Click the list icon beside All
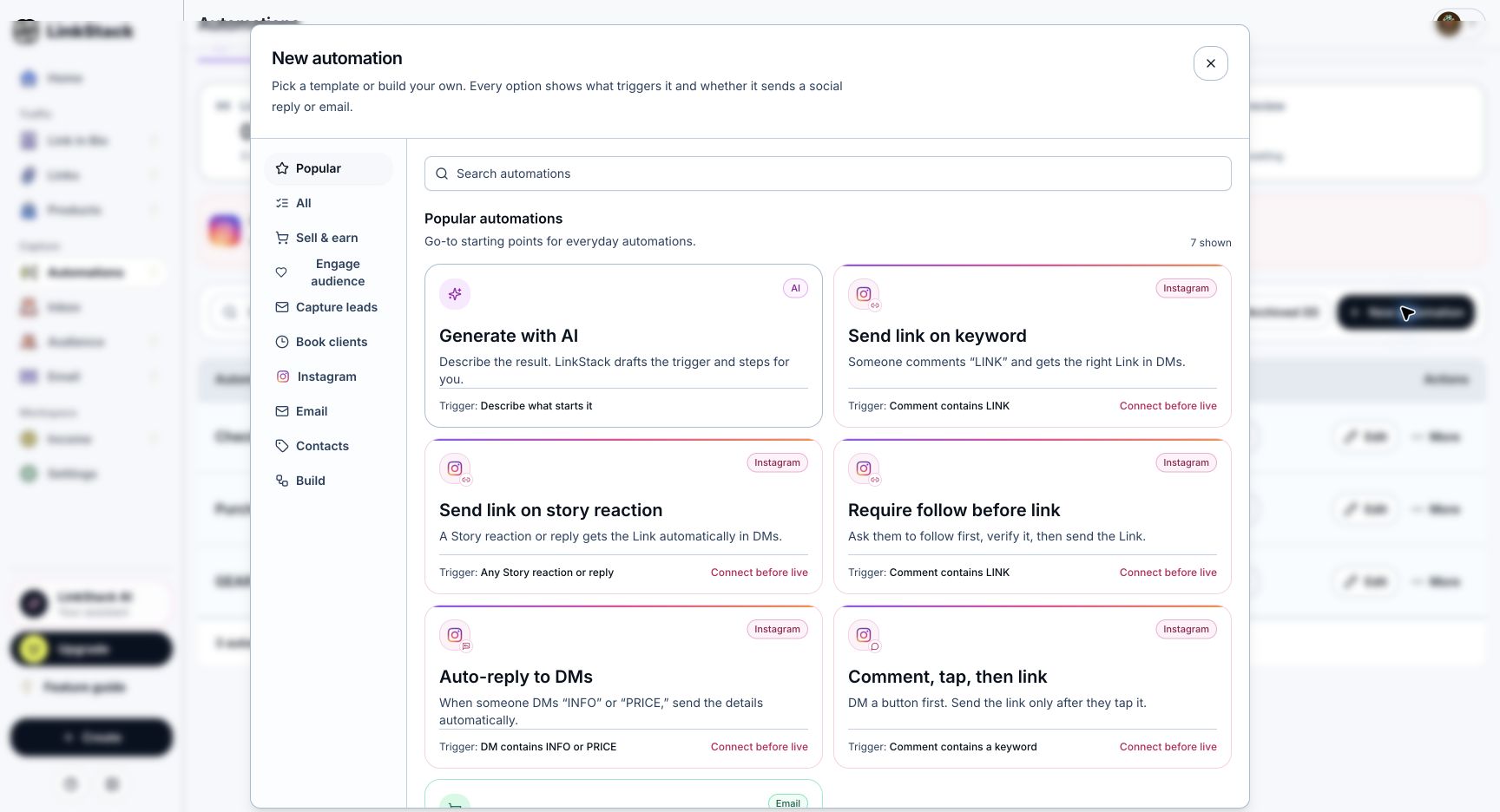 click(x=282, y=203)
